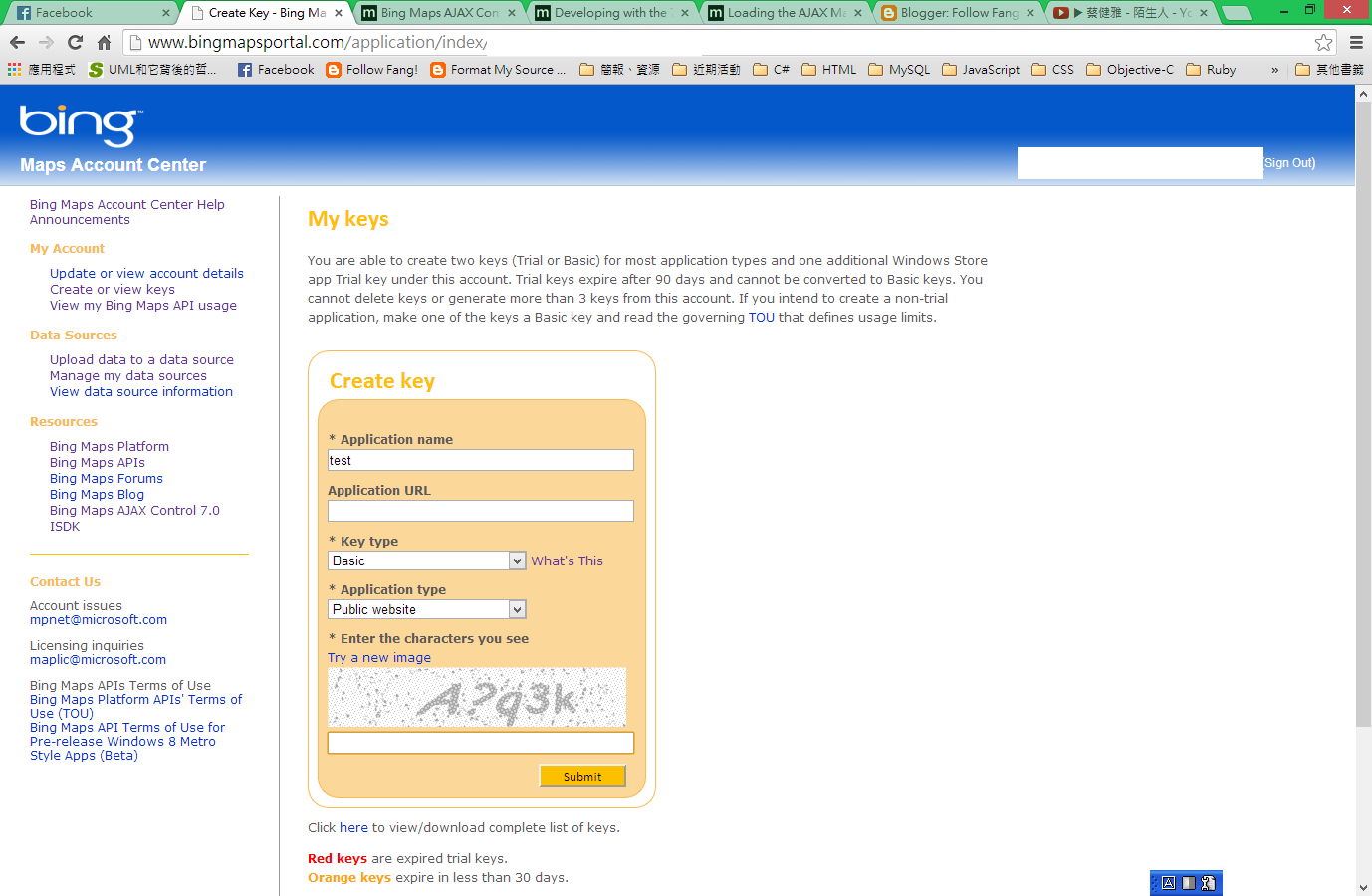Click the Submit button

point(582,776)
